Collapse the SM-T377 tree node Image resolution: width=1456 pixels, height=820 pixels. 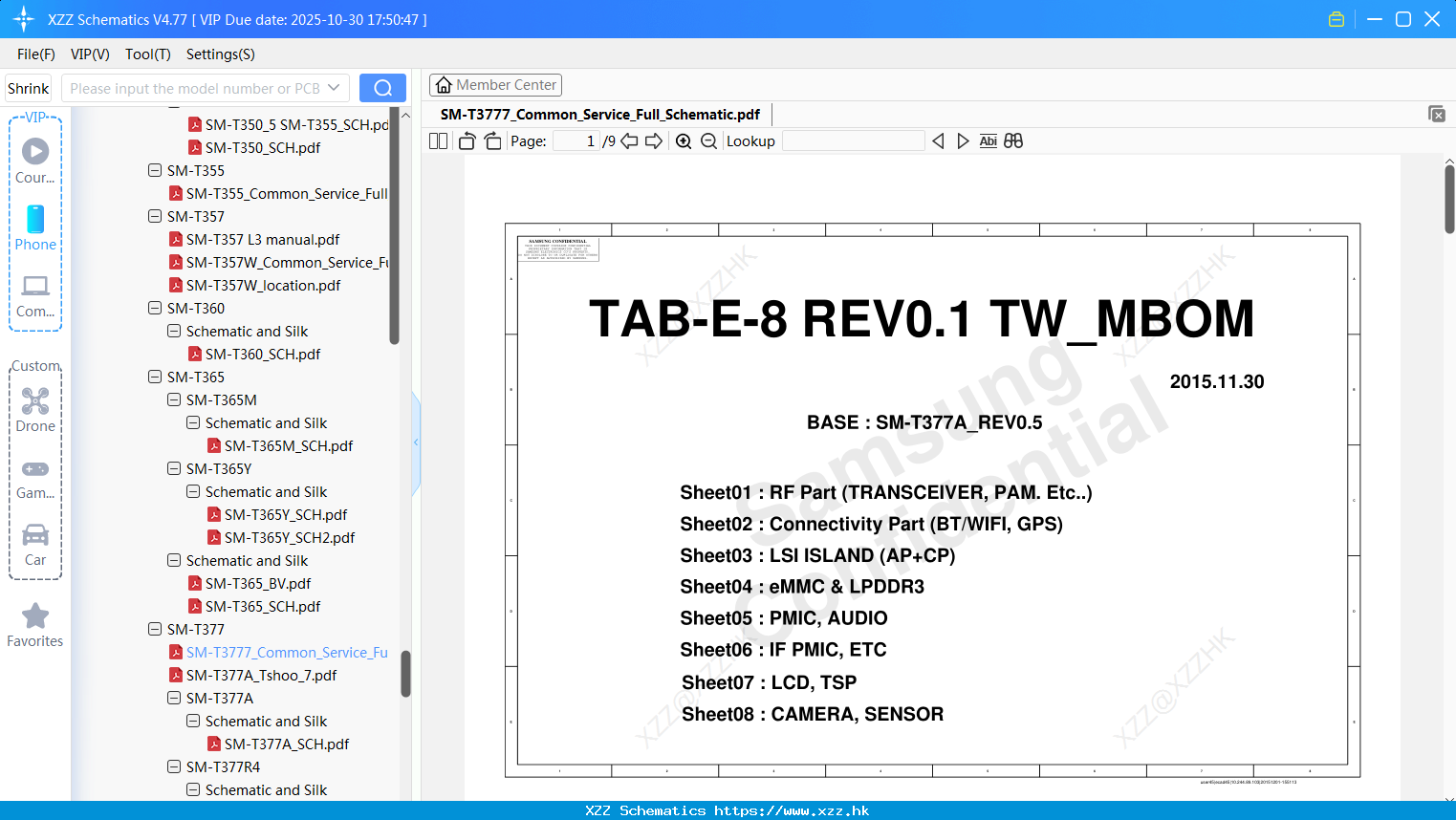point(155,629)
